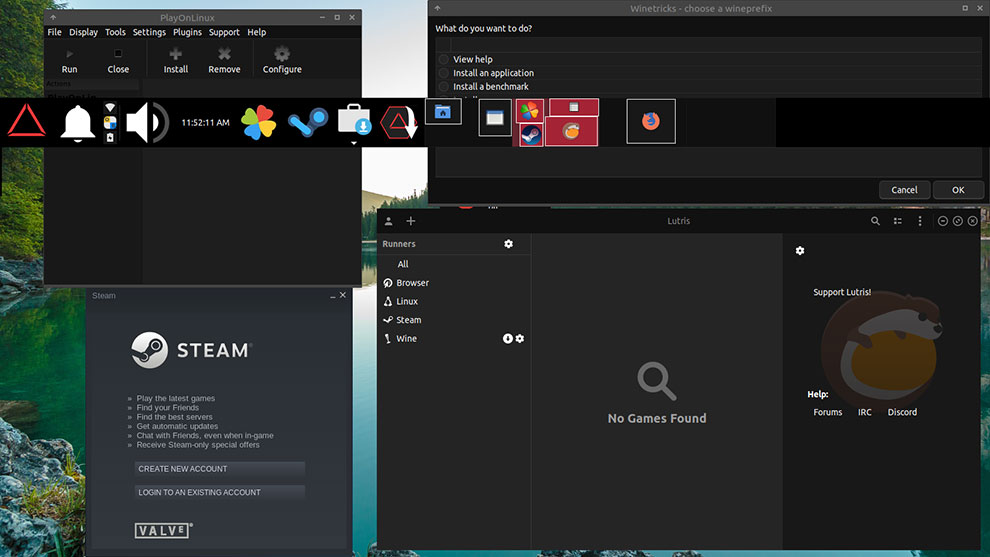This screenshot has width=990, height=557.
Task: Launch PlayOnLinux clover icon in panel
Action: (259, 122)
